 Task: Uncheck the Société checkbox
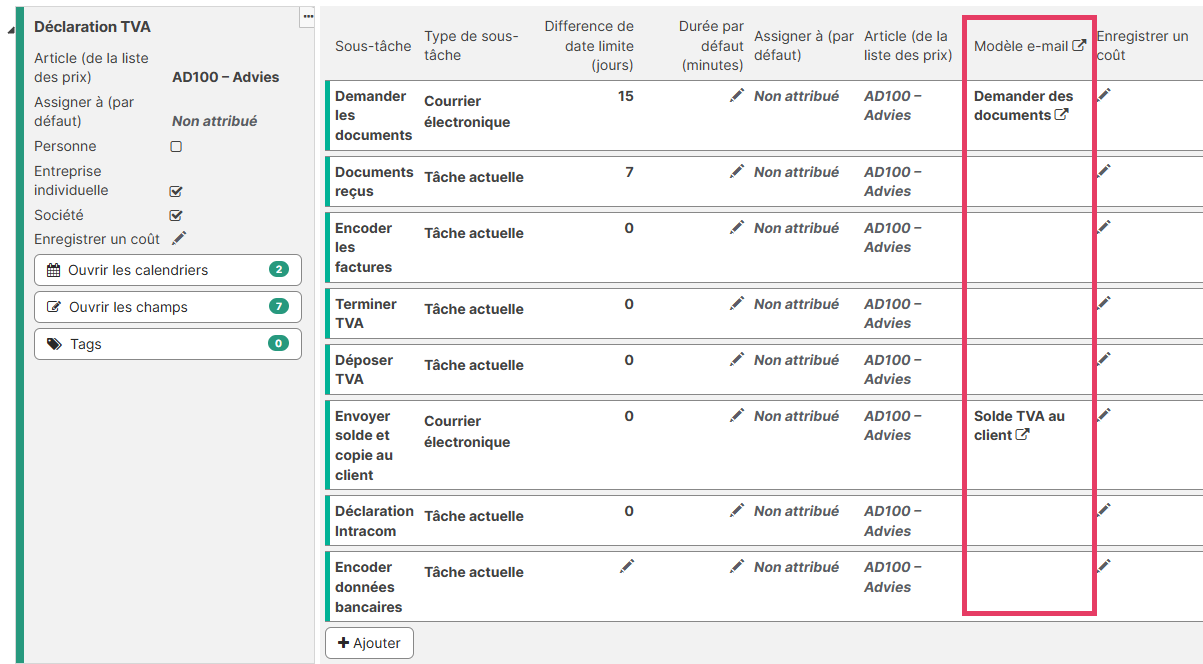176,215
